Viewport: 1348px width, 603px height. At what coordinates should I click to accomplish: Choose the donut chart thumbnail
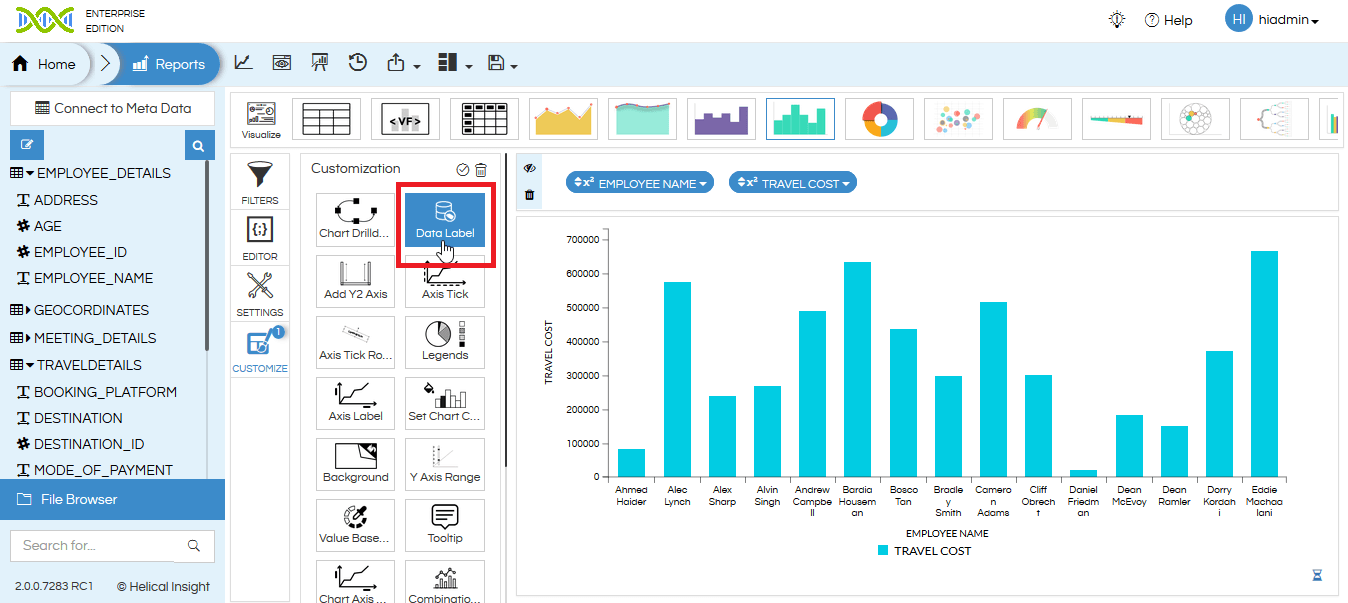[x=879, y=119]
